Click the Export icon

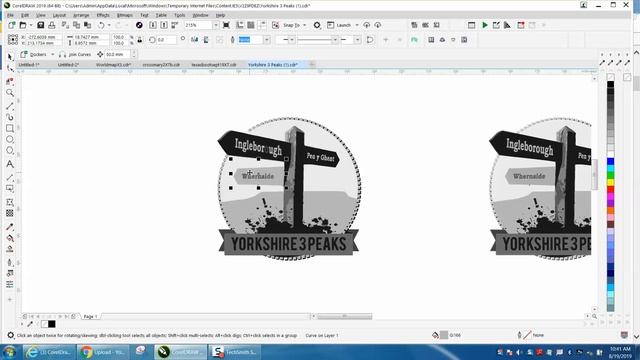(164, 25)
